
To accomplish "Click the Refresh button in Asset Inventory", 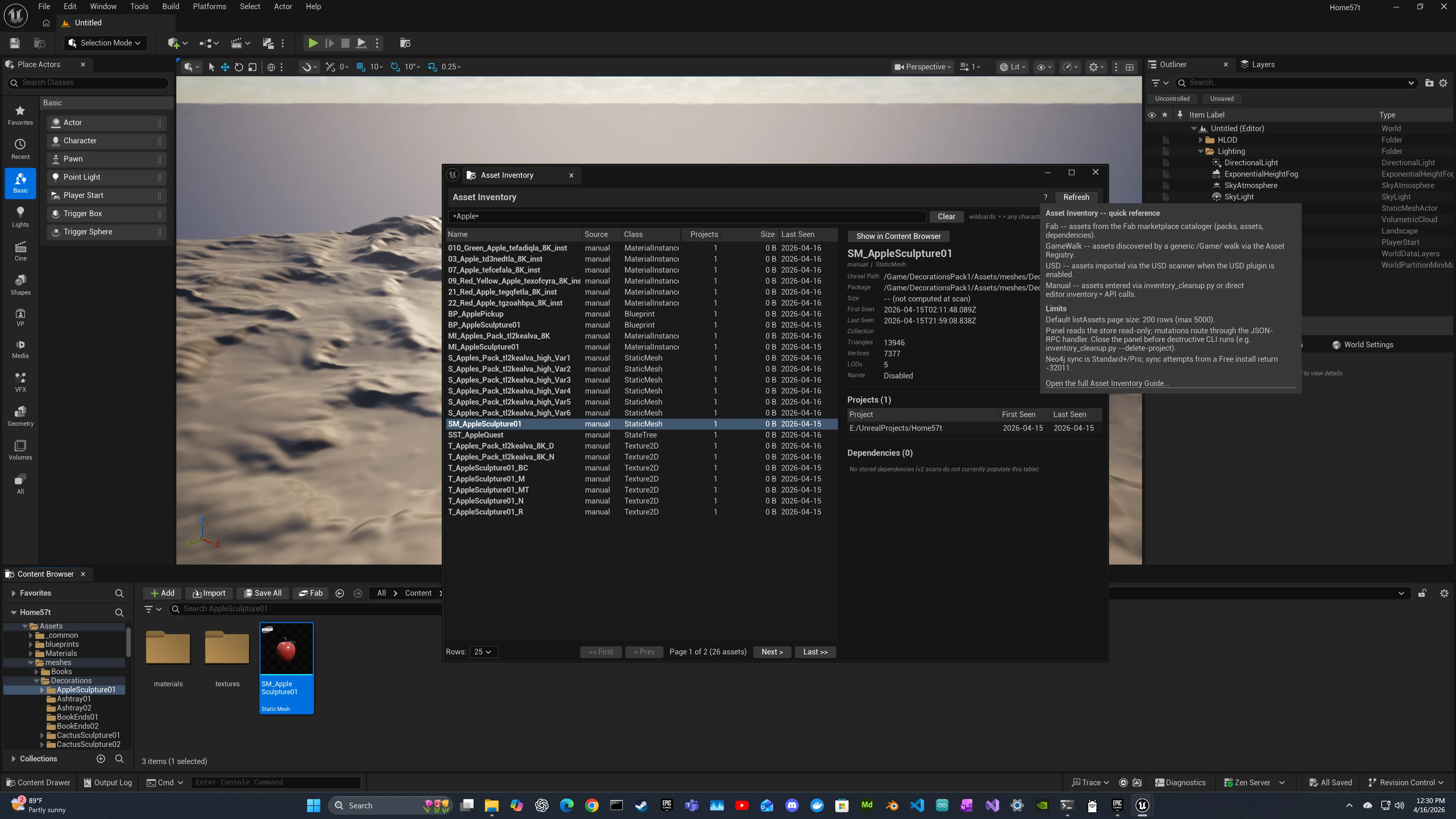I will coord(1076,197).
